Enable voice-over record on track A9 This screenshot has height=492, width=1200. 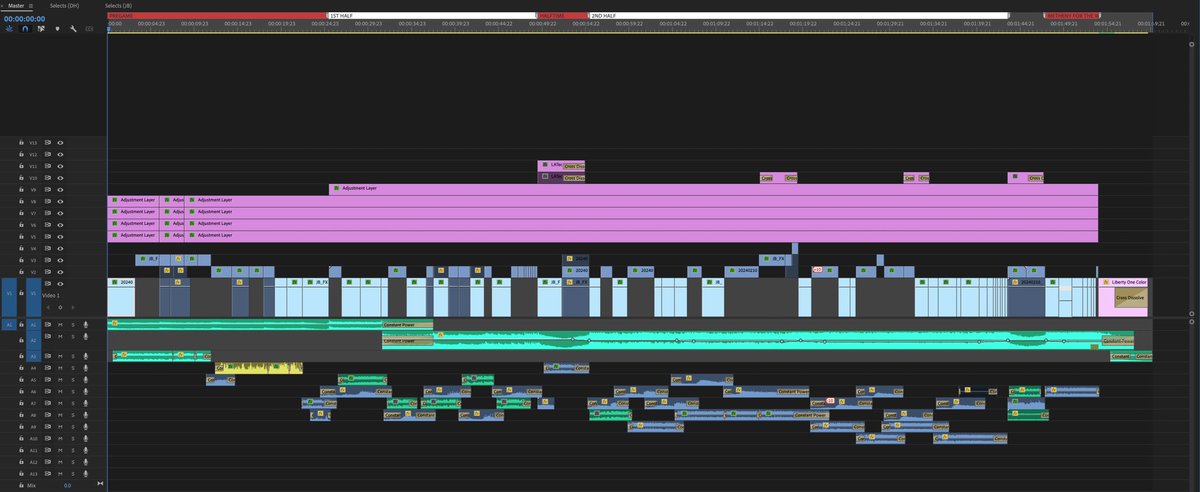(85, 427)
